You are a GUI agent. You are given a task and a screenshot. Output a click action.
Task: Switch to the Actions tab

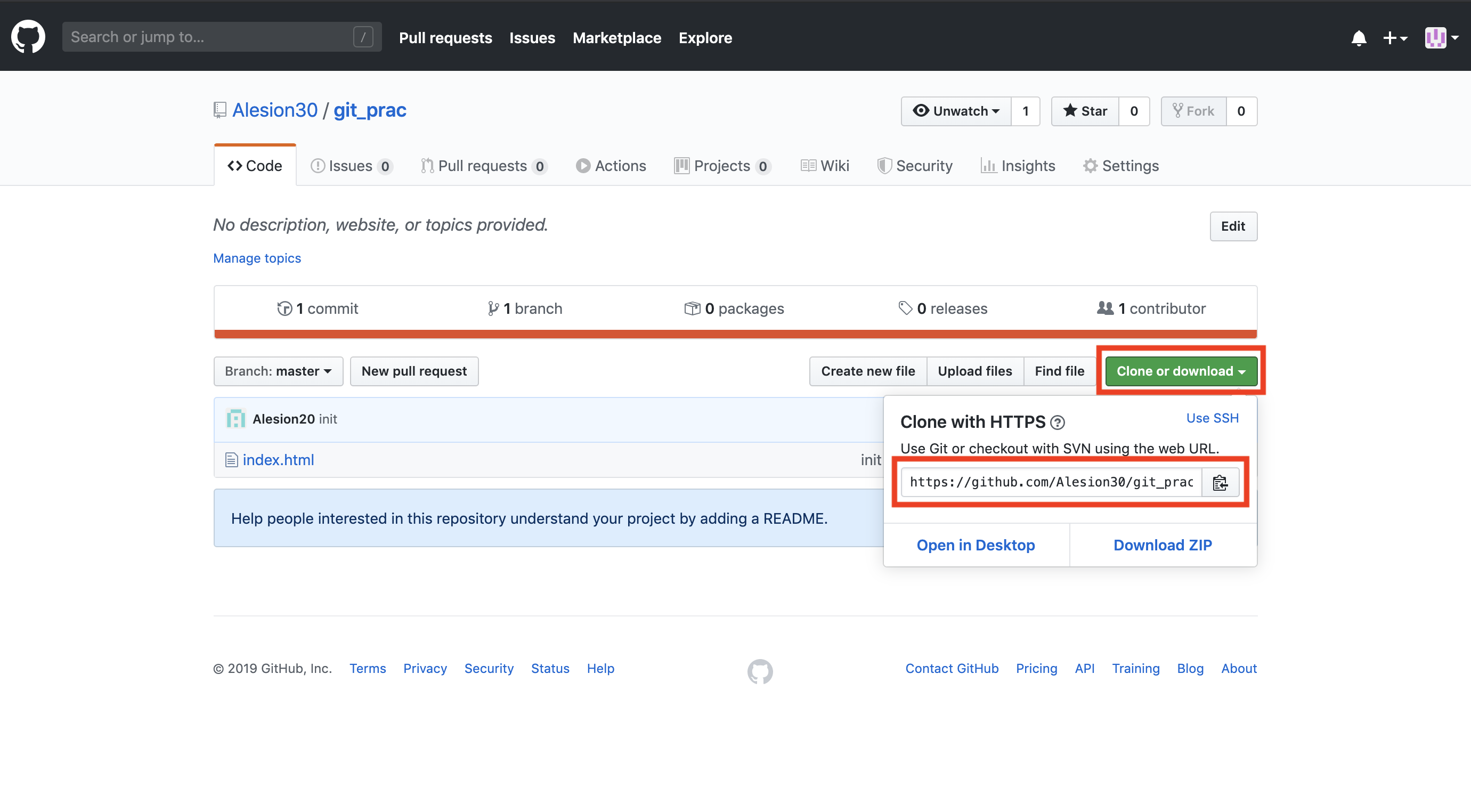click(611, 166)
